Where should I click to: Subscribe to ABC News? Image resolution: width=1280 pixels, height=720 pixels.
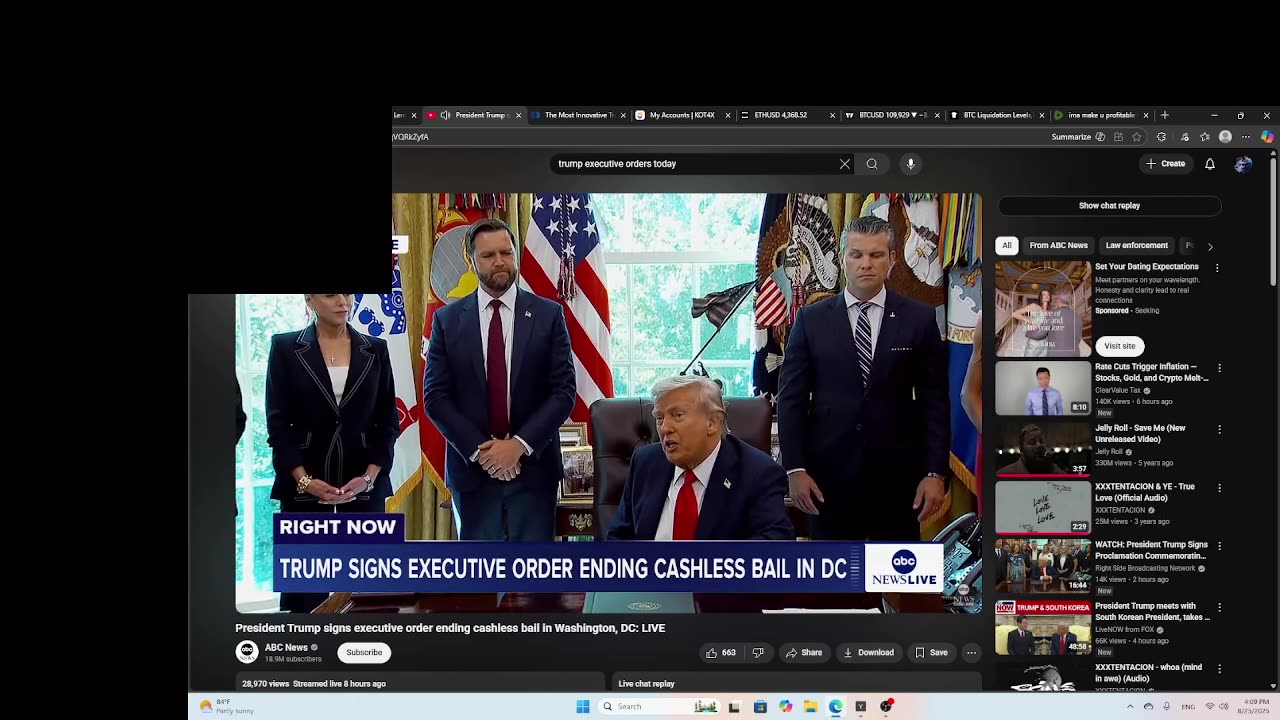click(x=364, y=653)
